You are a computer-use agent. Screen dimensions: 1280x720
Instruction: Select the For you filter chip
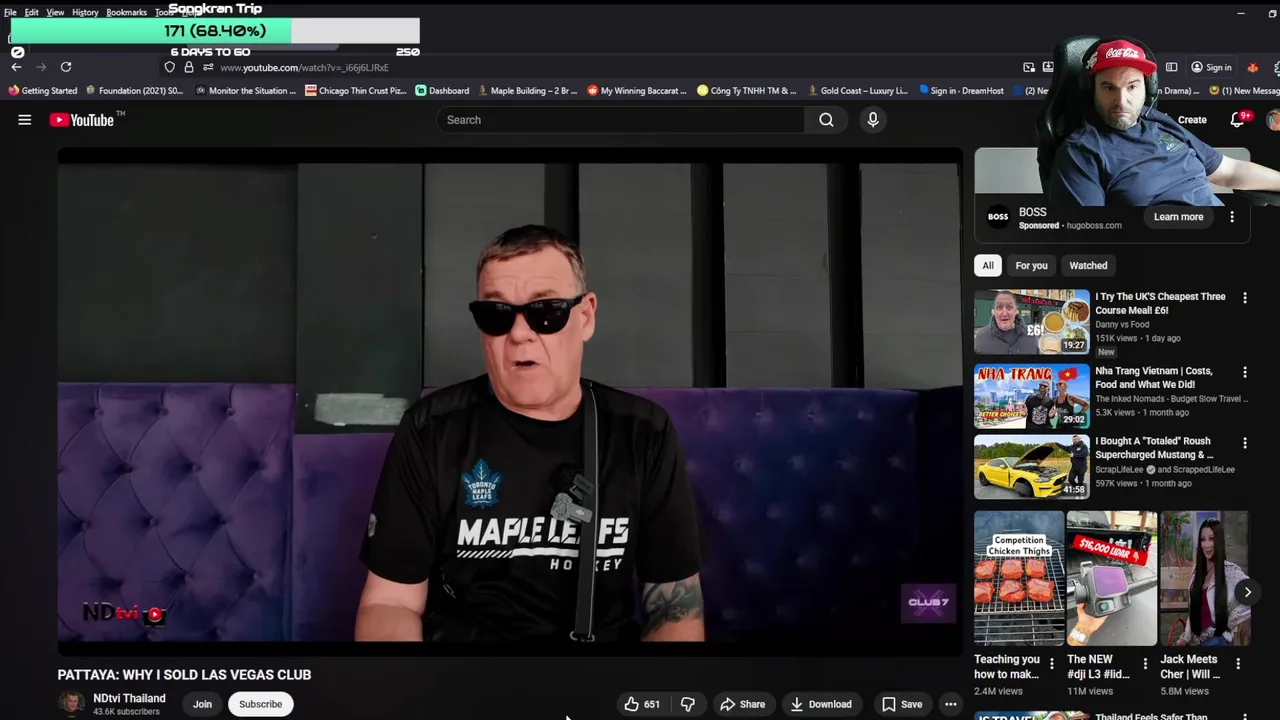tap(1031, 266)
